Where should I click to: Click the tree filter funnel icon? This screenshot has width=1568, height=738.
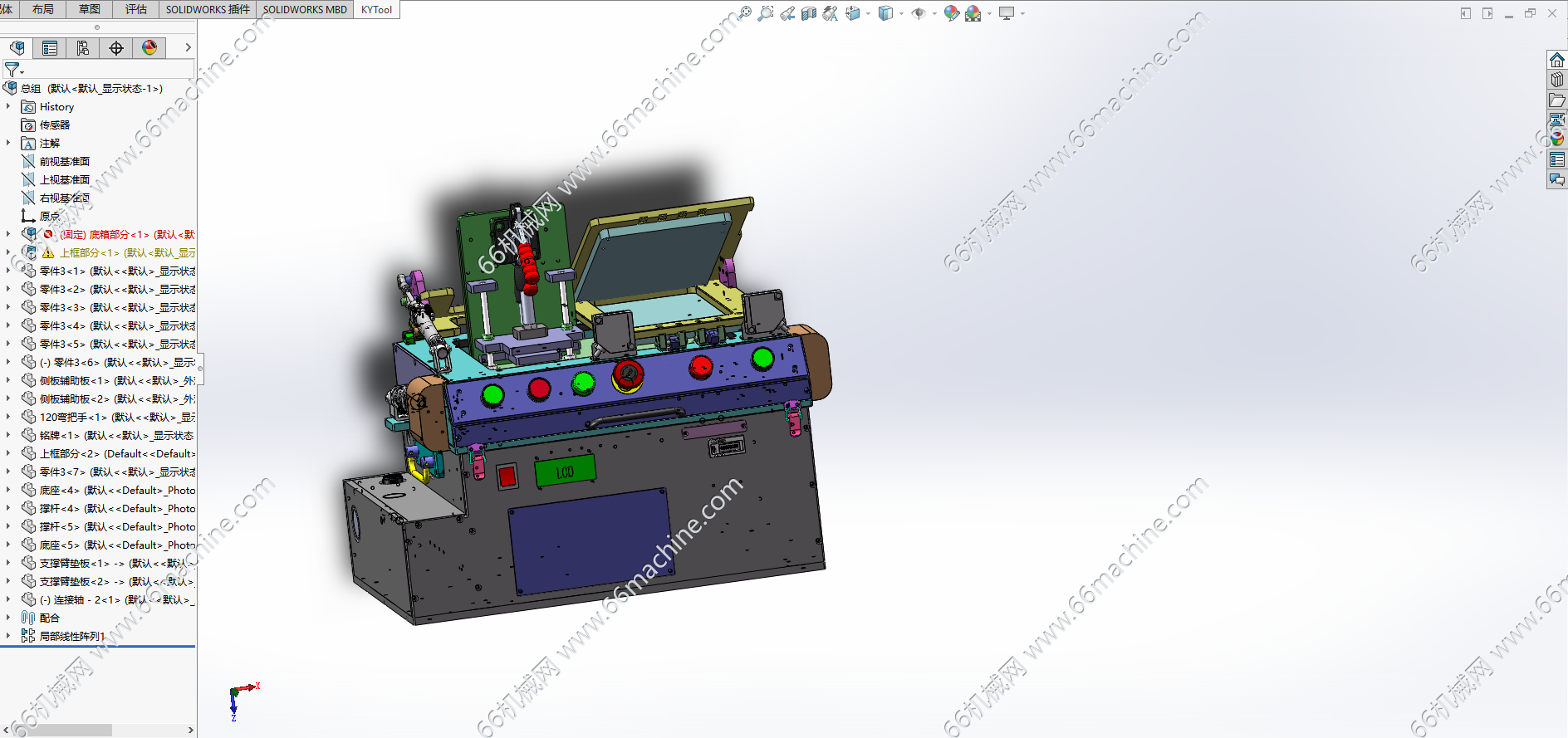[12, 70]
